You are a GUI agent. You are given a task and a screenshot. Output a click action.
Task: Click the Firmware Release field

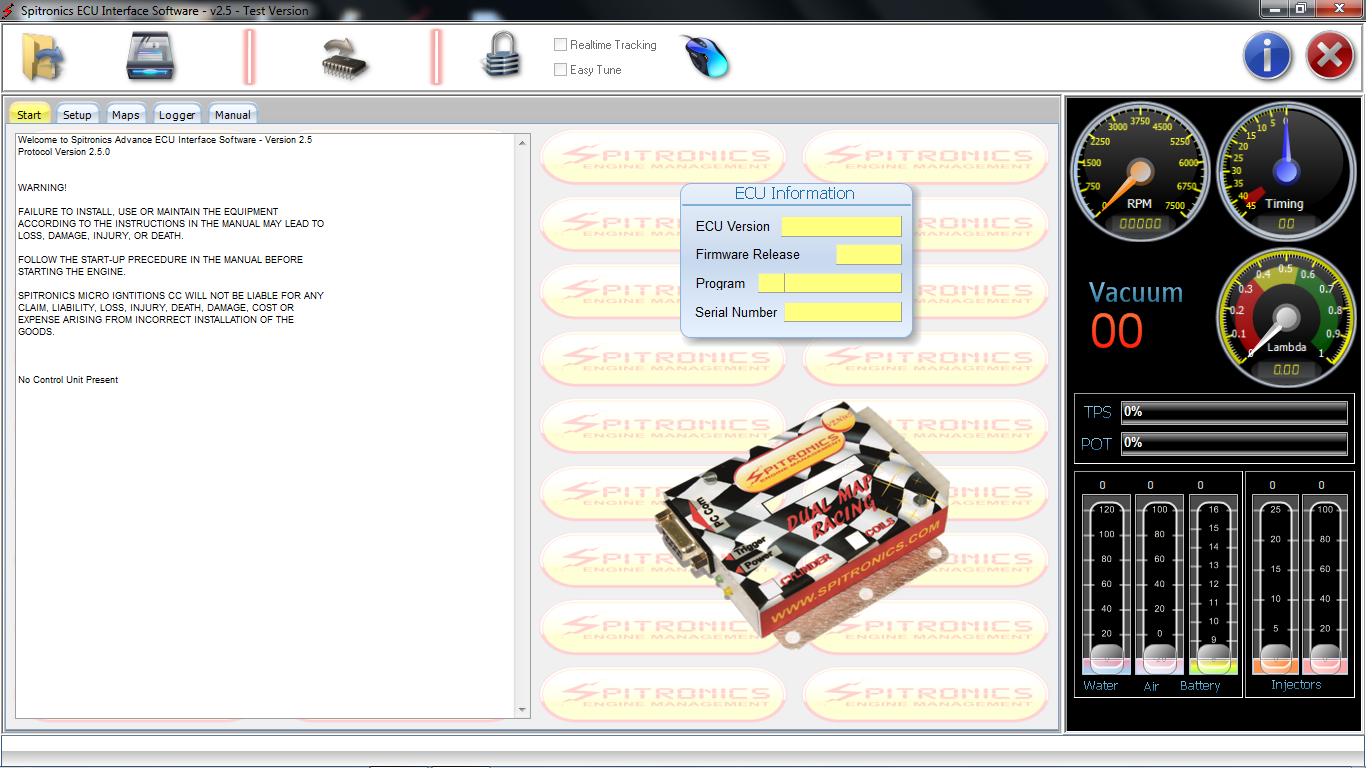pyautogui.click(x=869, y=254)
